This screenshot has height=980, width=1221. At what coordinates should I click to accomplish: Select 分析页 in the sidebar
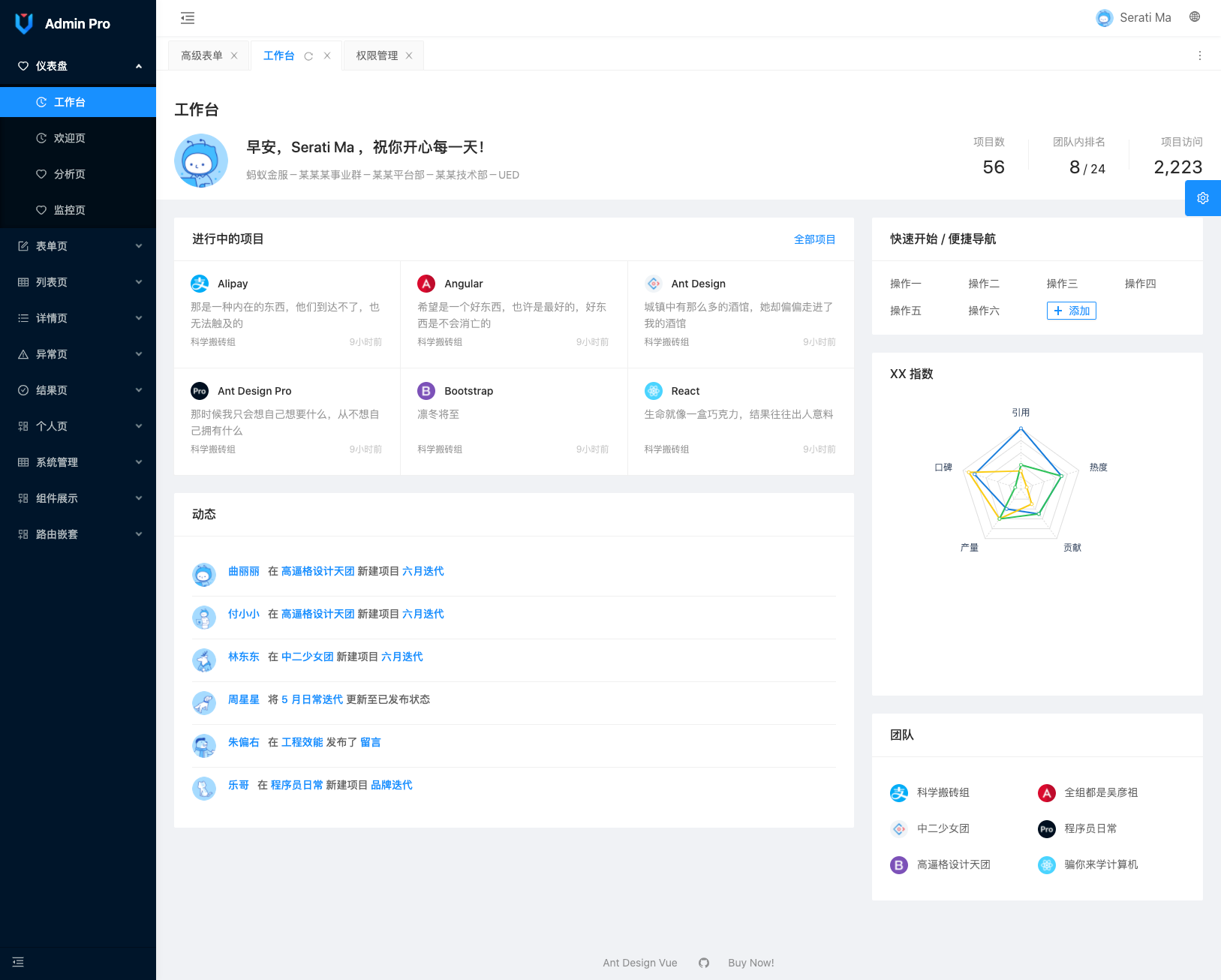70,174
